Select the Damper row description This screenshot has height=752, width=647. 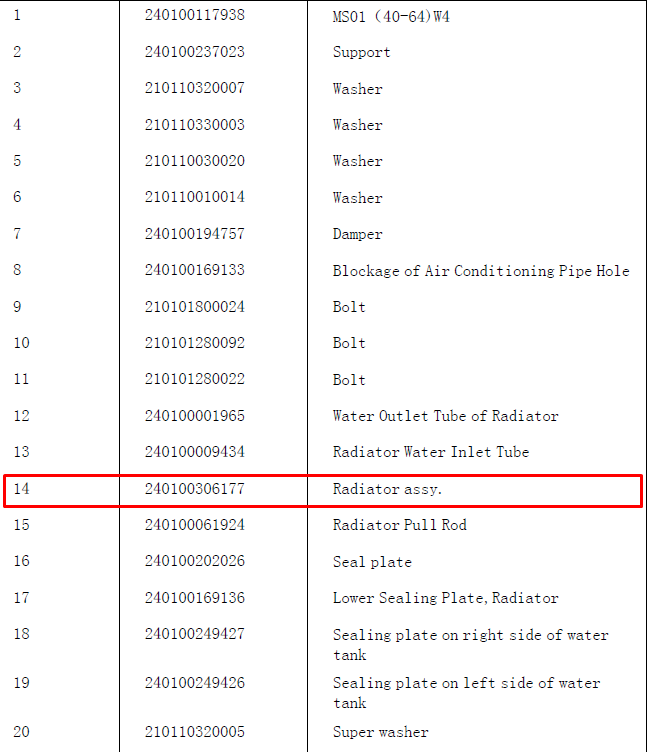(x=357, y=235)
